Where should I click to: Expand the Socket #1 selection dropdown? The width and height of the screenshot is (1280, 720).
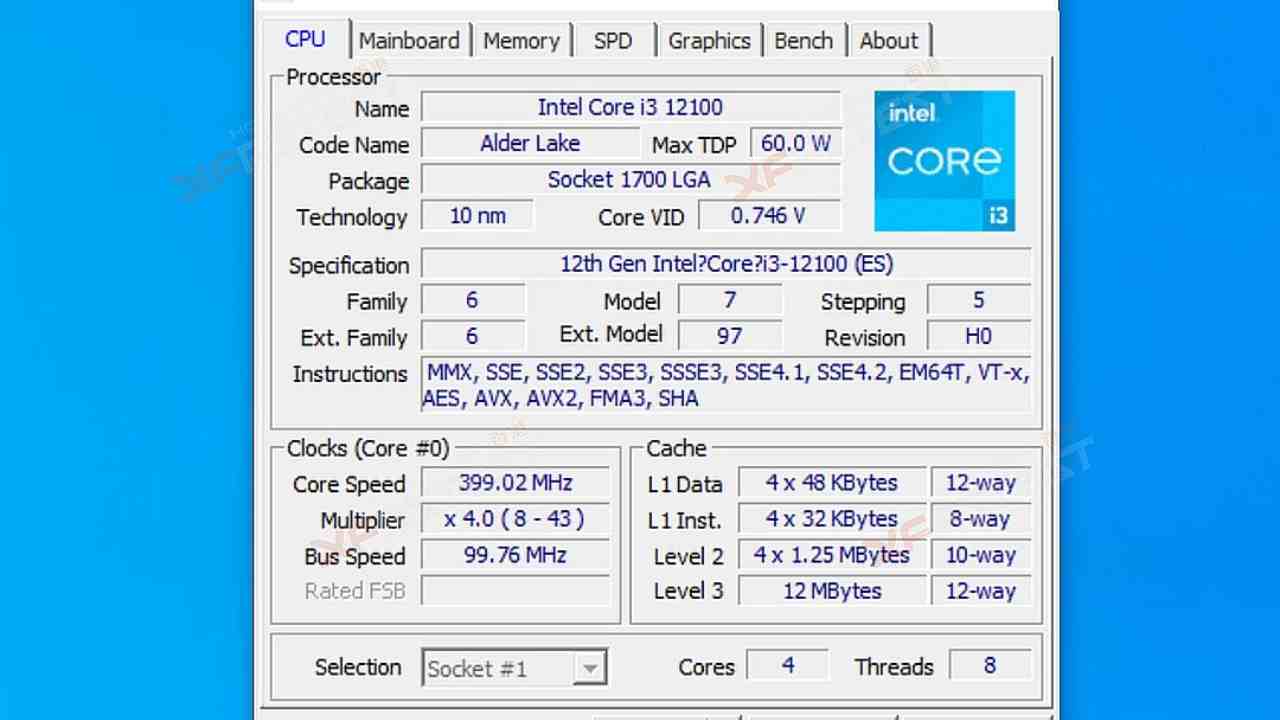click(590, 668)
